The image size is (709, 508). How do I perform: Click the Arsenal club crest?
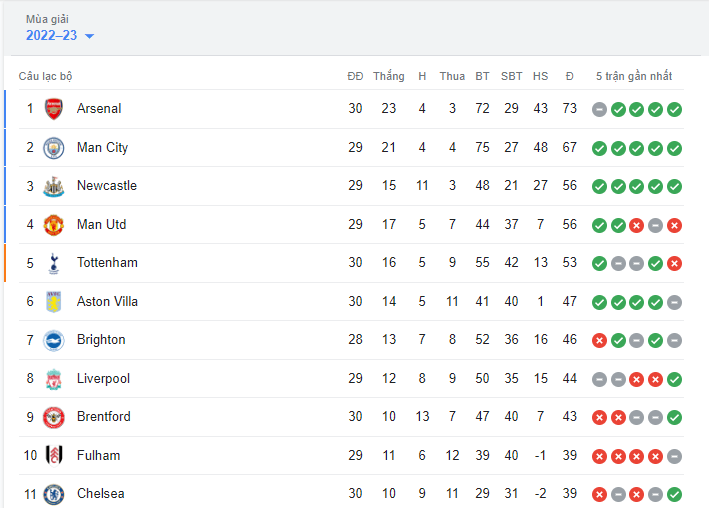[x=53, y=109]
